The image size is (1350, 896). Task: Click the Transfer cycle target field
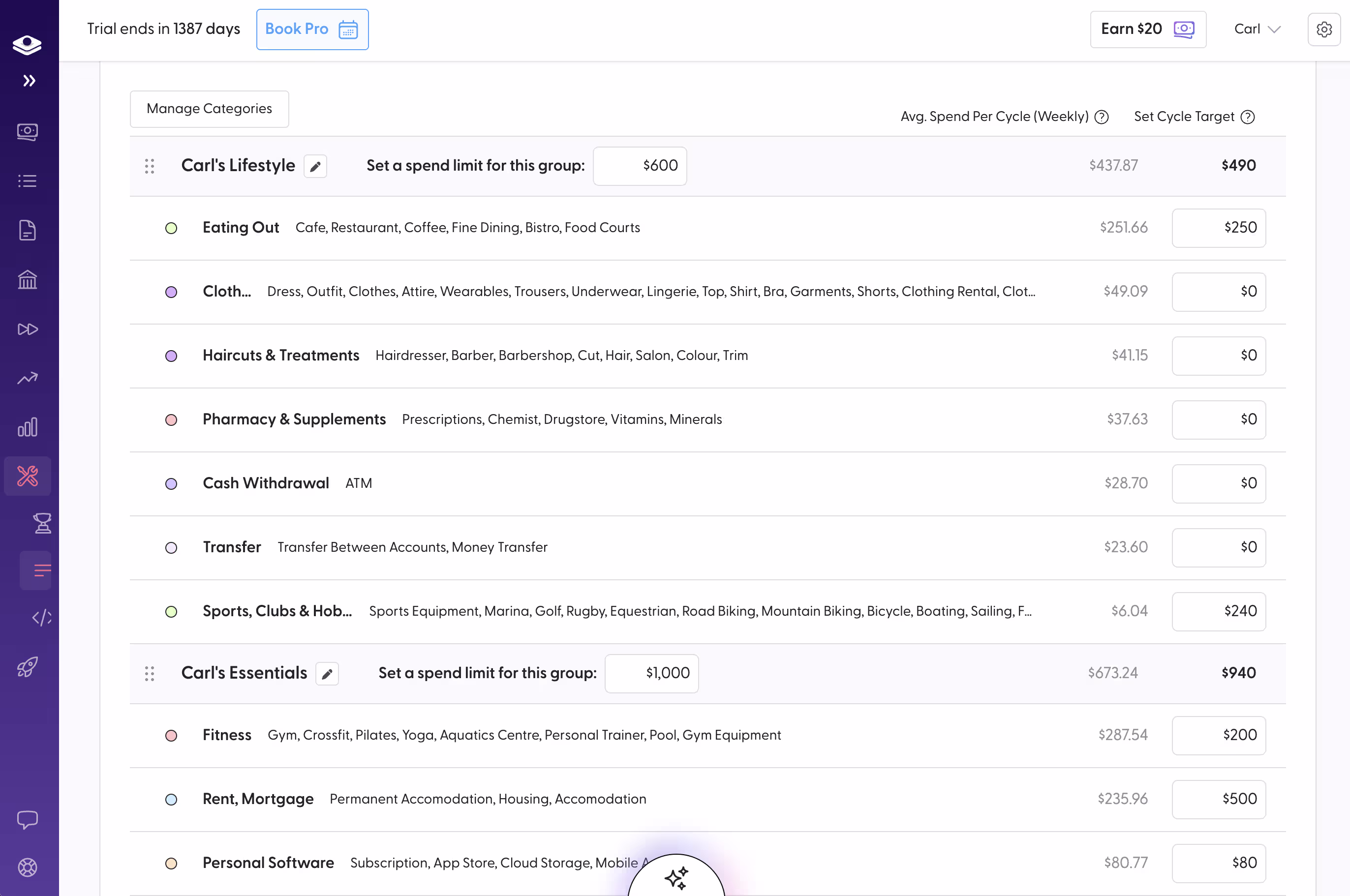1219,548
